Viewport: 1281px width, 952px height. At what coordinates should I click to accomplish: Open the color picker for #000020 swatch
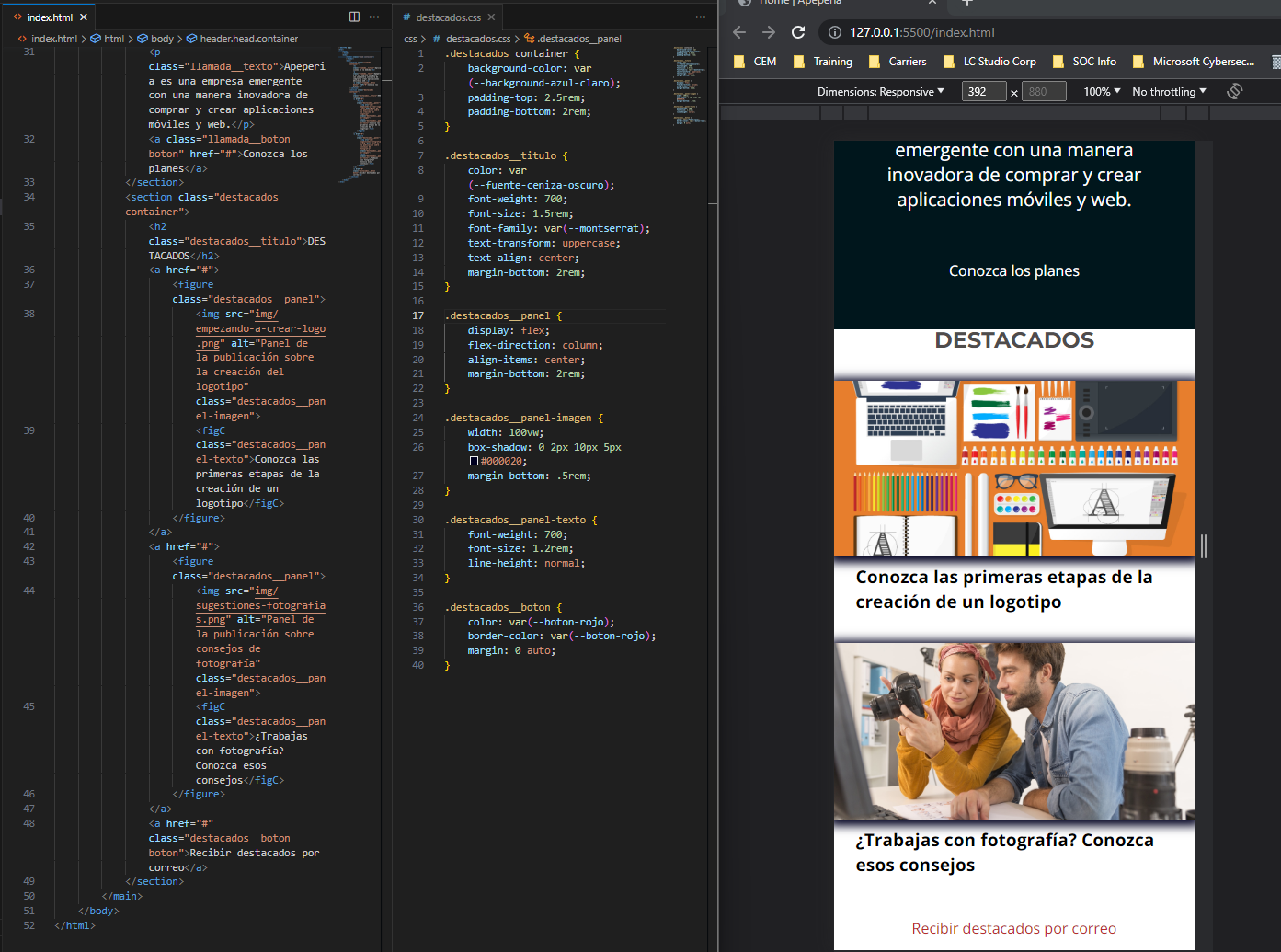tap(474, 462)
